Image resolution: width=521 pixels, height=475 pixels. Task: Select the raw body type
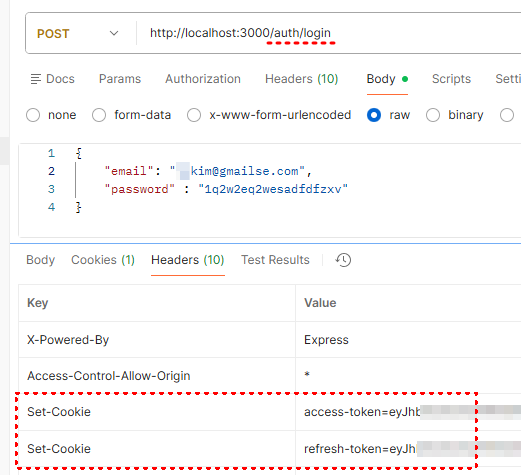[x=374, y=115]
